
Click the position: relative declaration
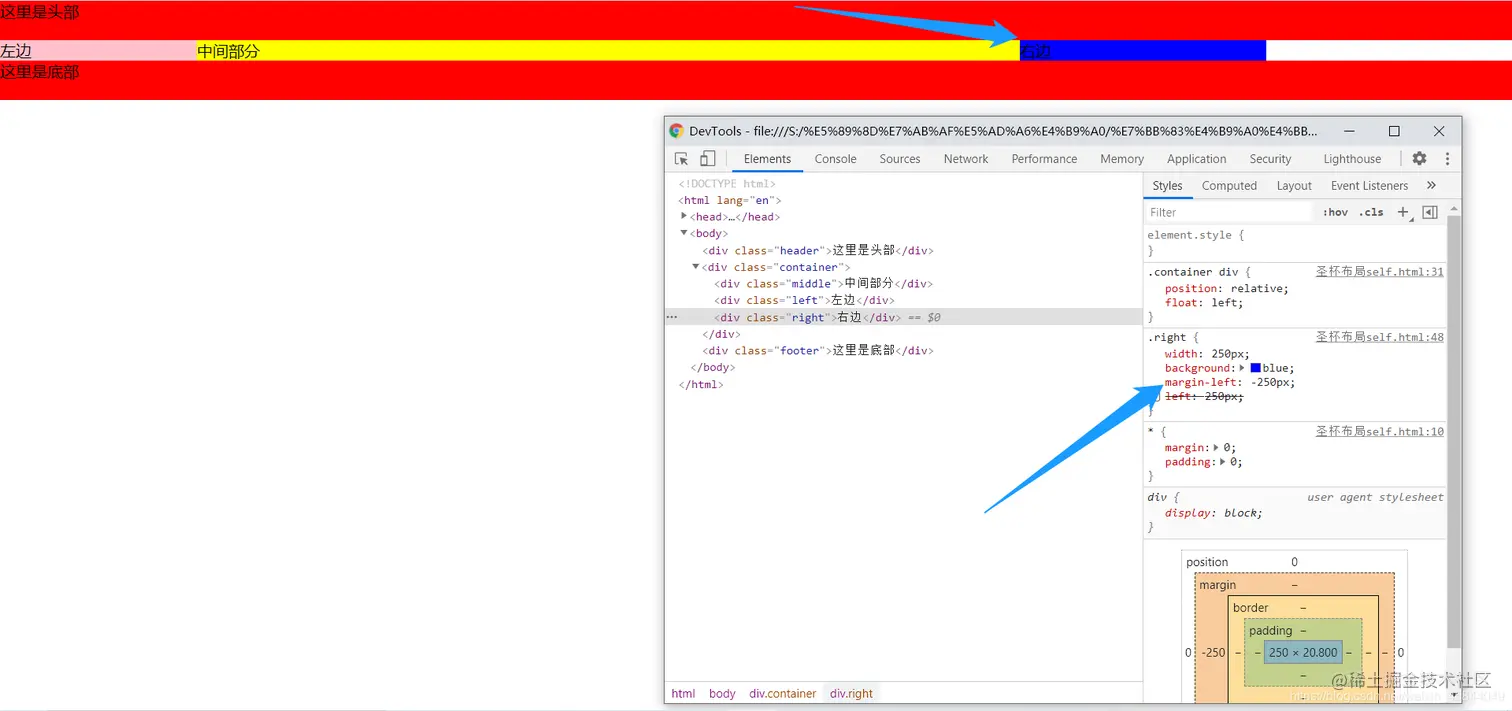1227,288
